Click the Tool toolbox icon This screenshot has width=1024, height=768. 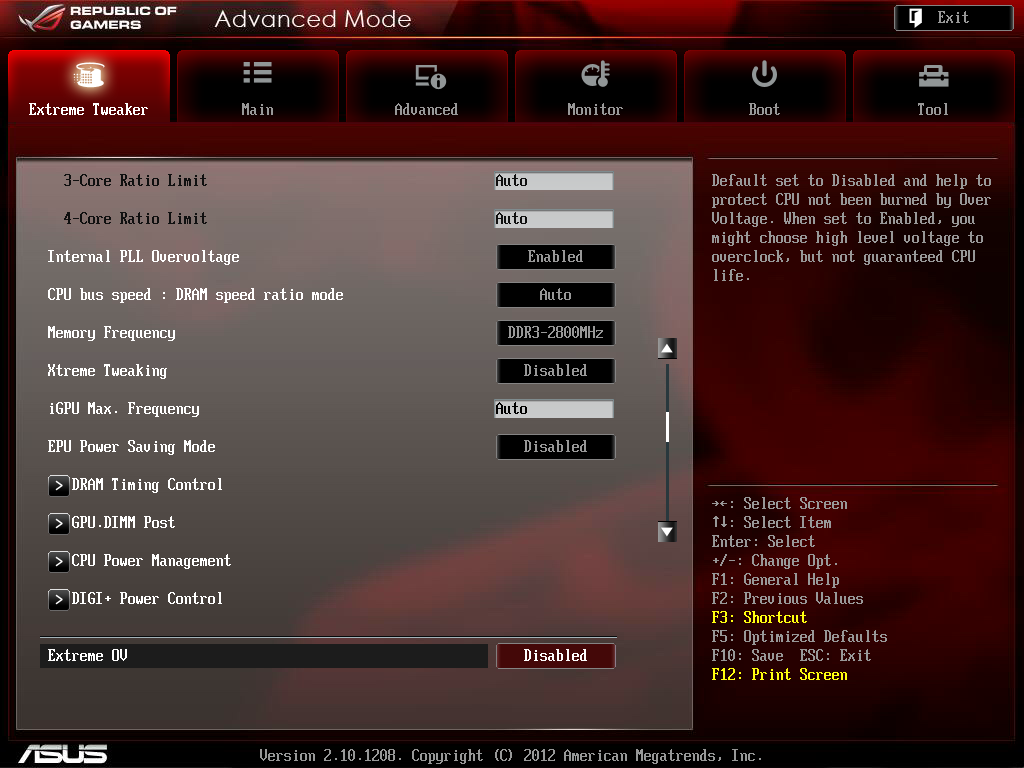933,76
